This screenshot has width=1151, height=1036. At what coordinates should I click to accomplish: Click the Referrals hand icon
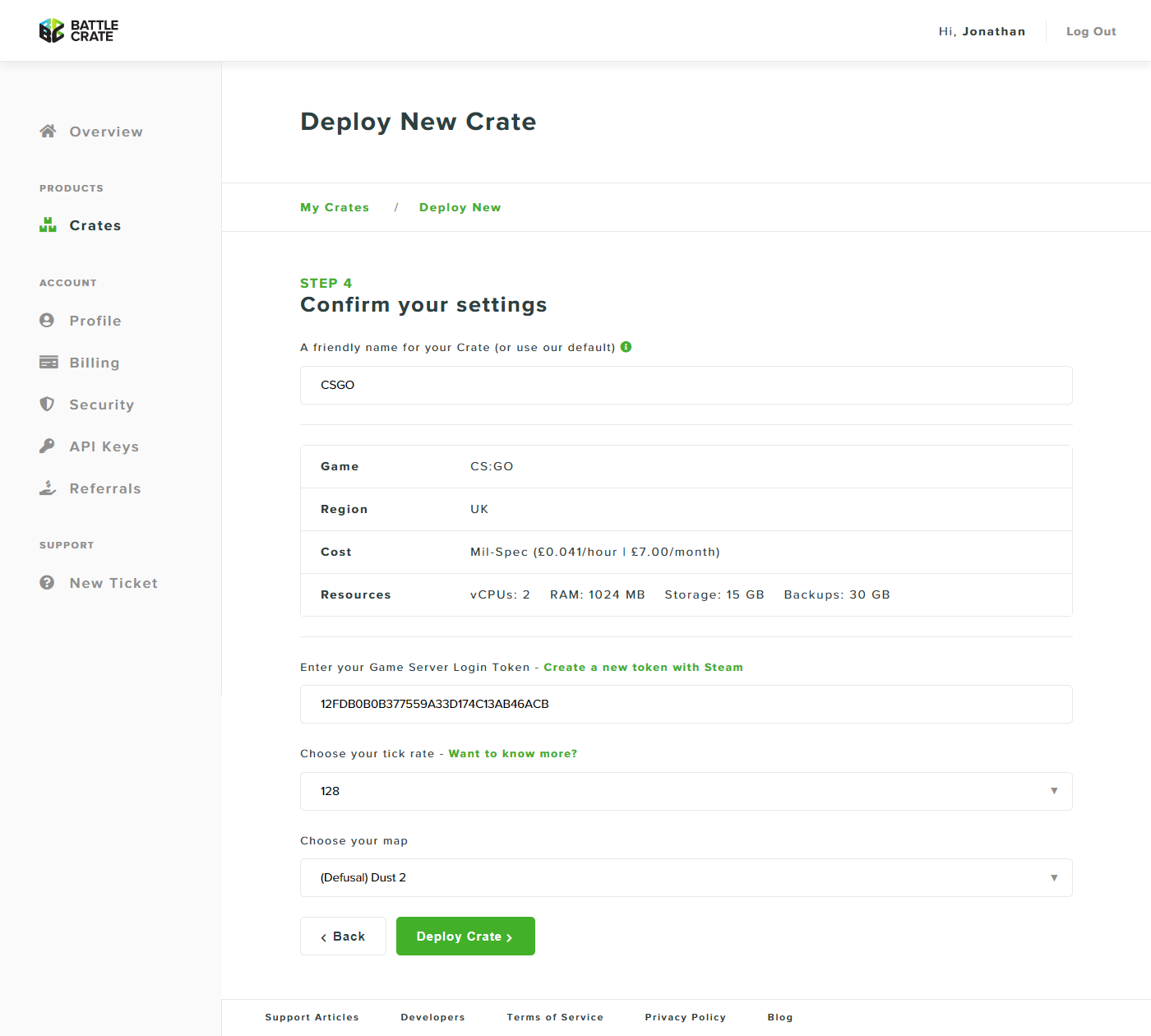click(x=48, y=488)
